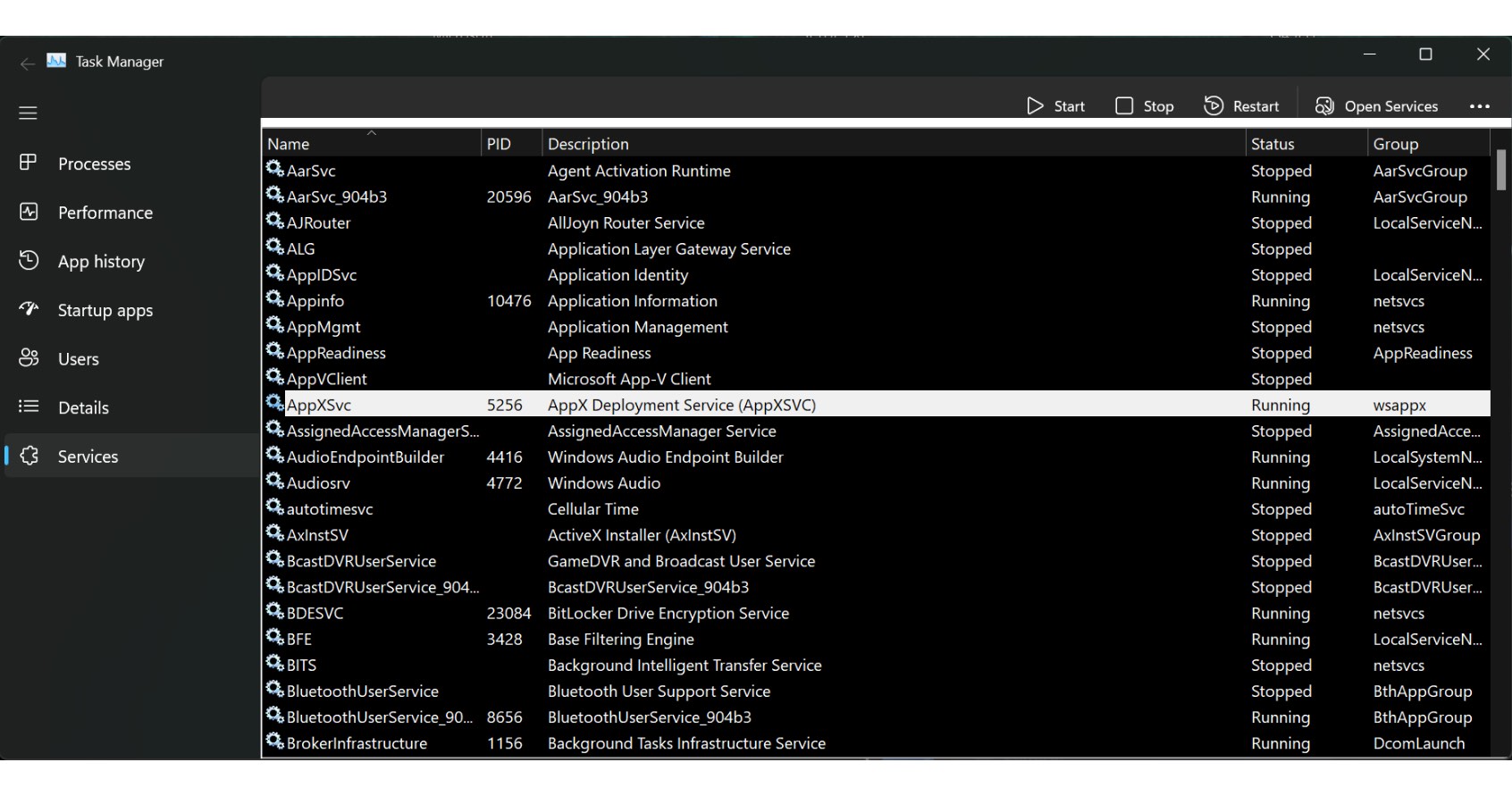Click PID 20596 cell

(x=508, y=197)
